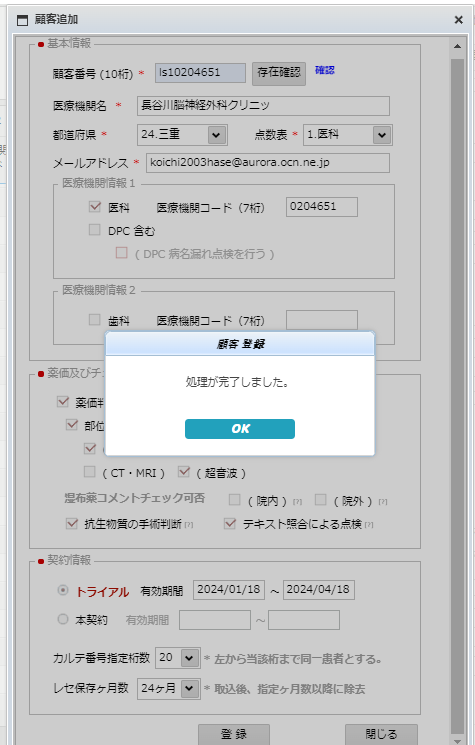The height and width of the screenshot is (745, 475).
Task: Click the [?] help beside テキスト照合による点検
Action: 369,525
